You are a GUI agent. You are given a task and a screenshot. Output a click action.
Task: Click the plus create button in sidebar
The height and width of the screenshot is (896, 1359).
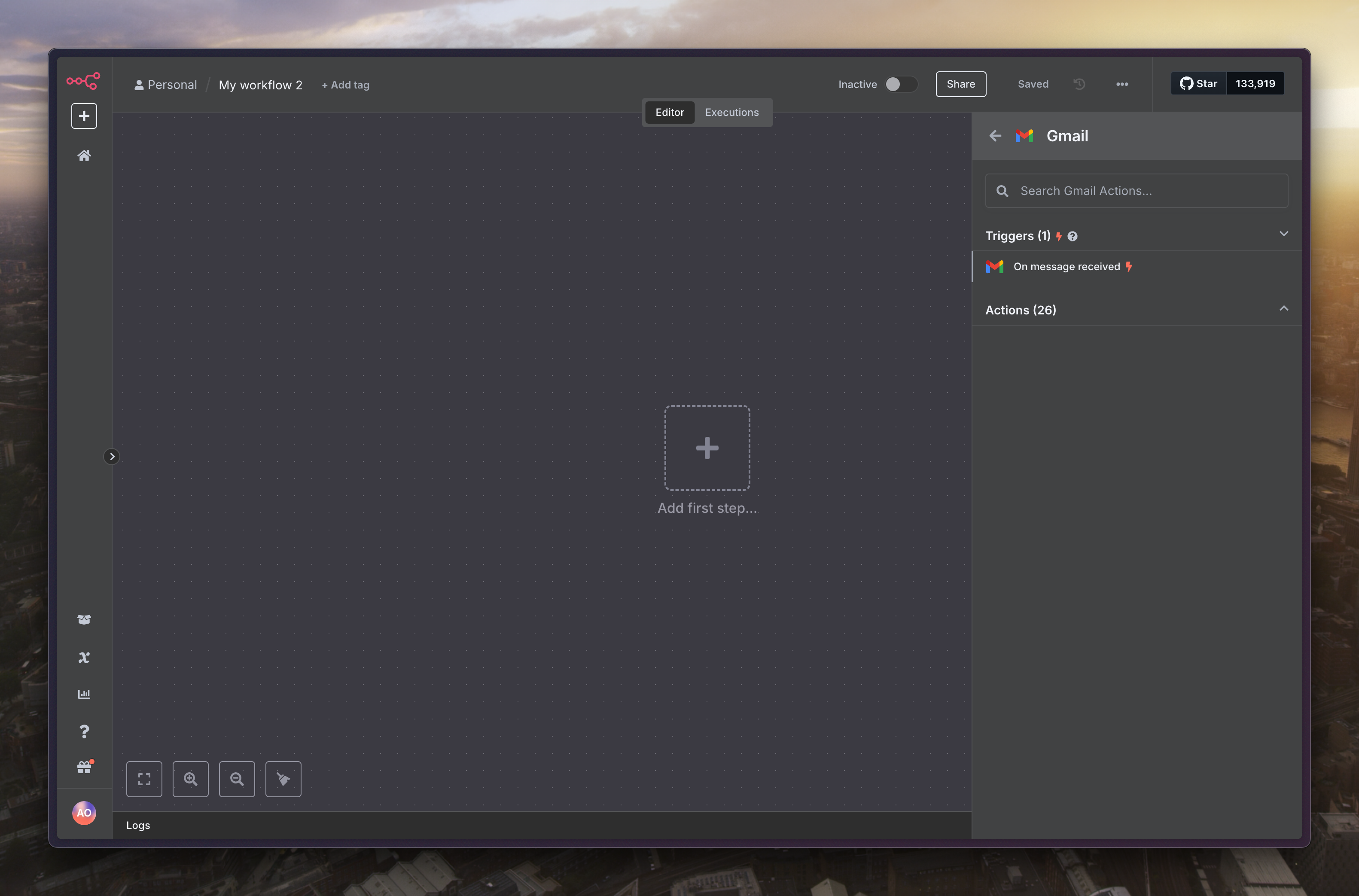point(84,116)
